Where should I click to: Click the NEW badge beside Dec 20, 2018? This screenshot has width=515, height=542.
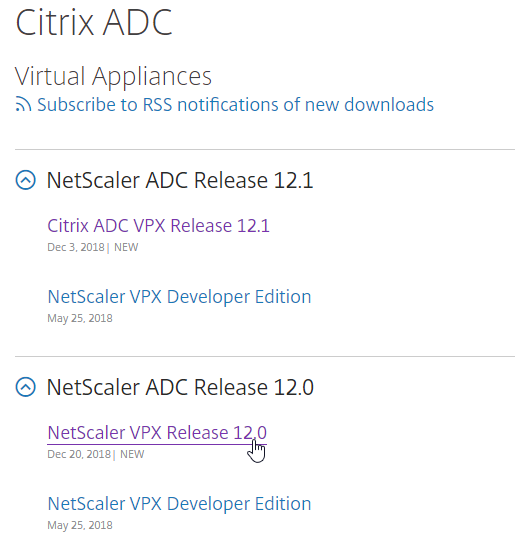click(132, 454)
